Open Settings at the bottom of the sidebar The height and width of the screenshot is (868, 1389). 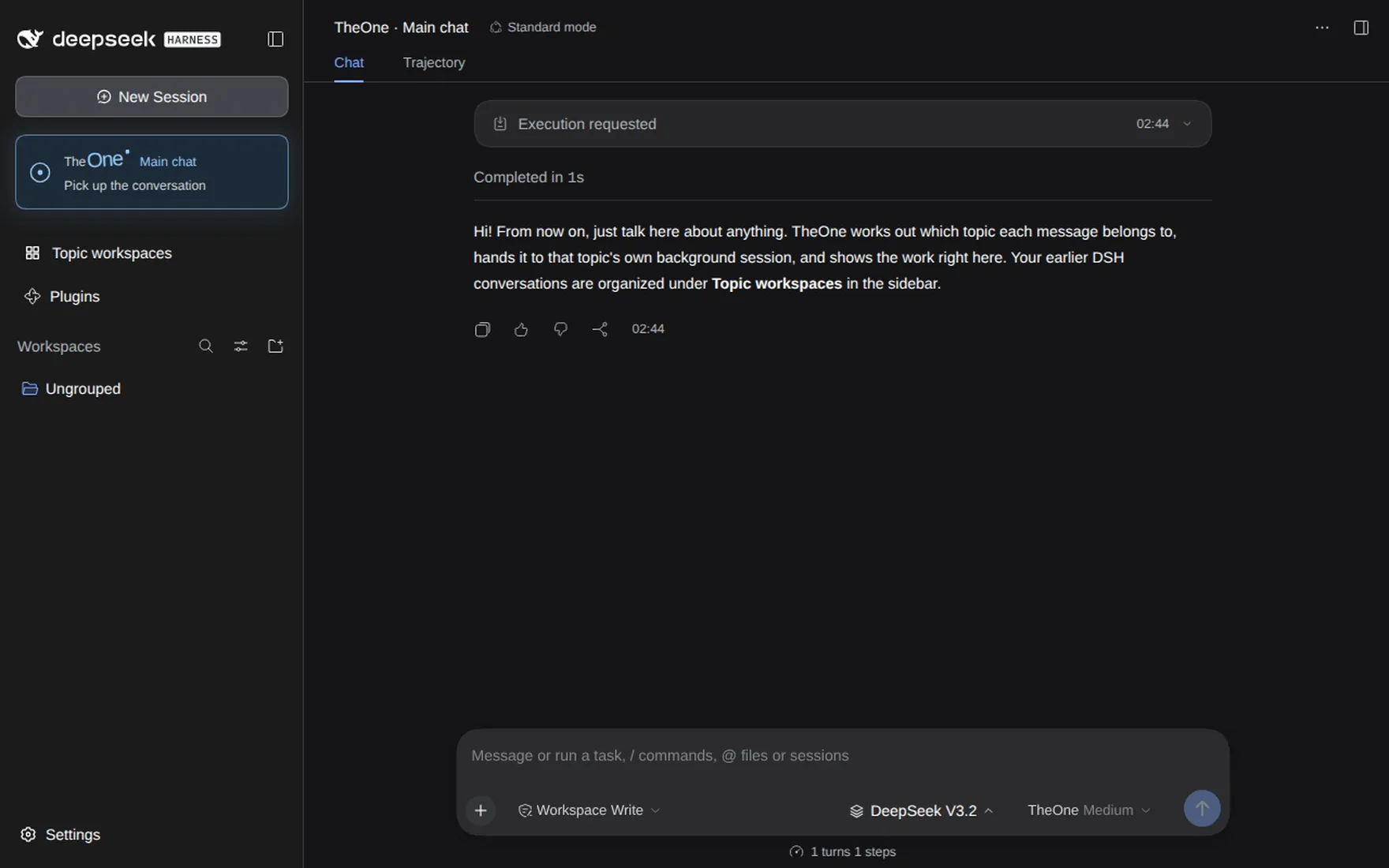pos(61,835)
